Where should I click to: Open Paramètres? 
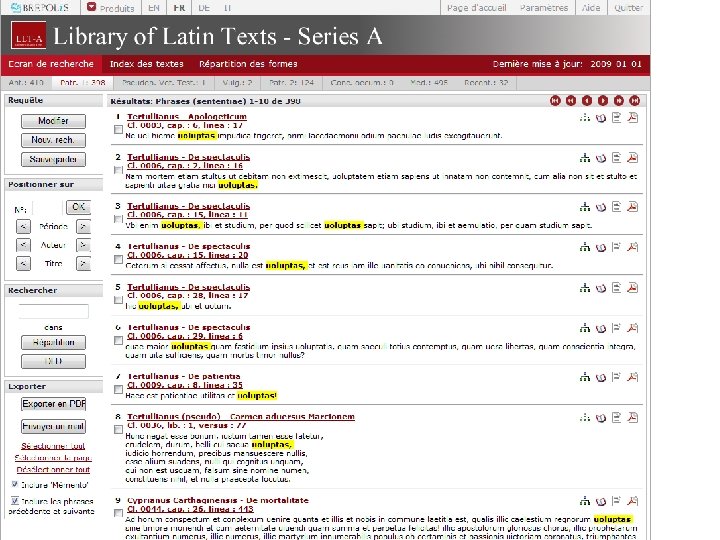[x=544, y=8]
